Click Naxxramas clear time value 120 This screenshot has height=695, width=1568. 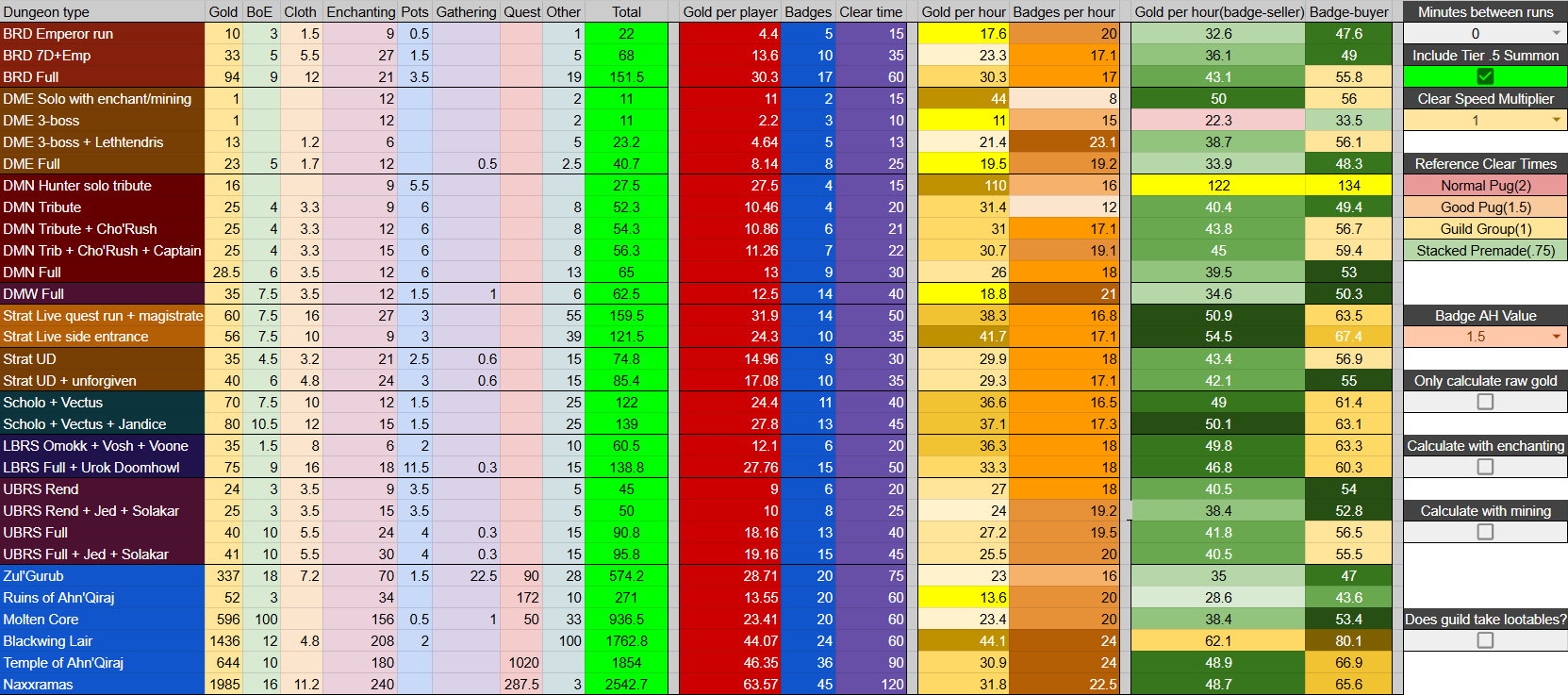871,685
